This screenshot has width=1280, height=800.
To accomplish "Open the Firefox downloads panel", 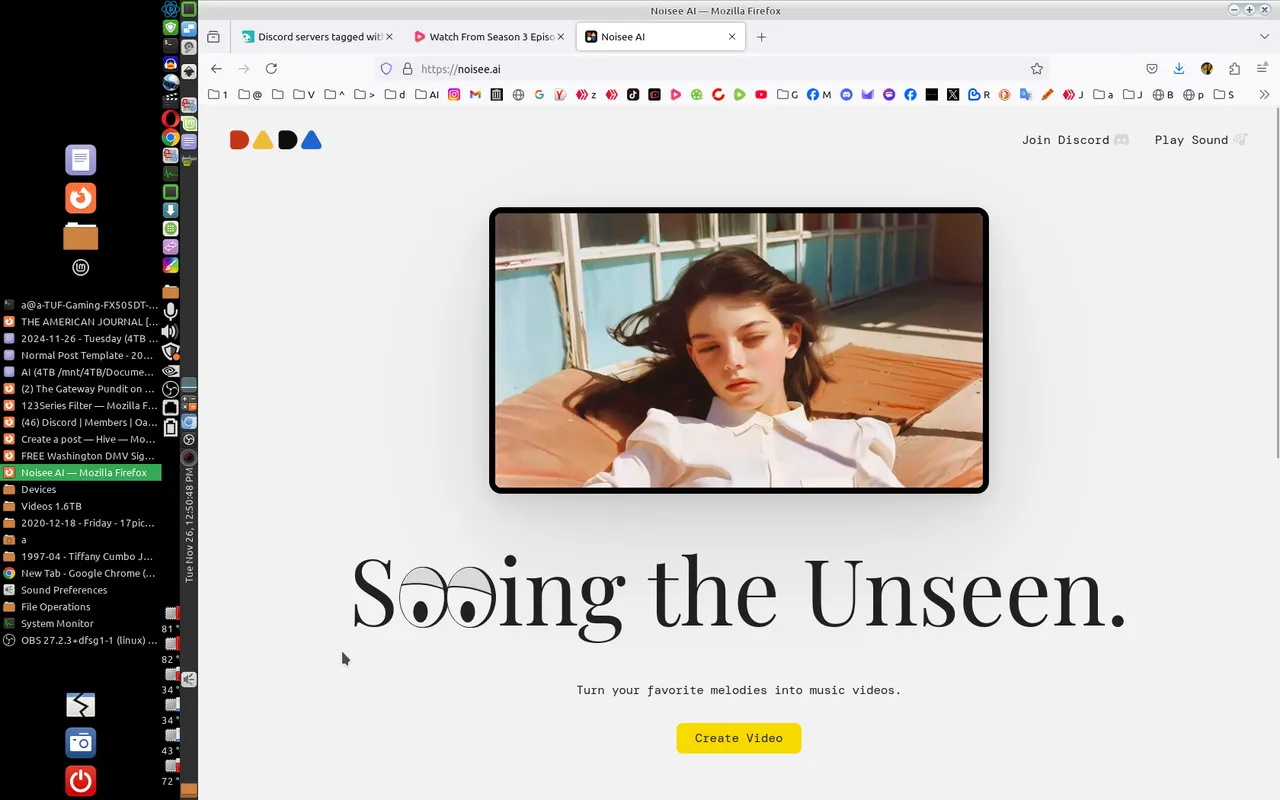I will click(1179, 69).
